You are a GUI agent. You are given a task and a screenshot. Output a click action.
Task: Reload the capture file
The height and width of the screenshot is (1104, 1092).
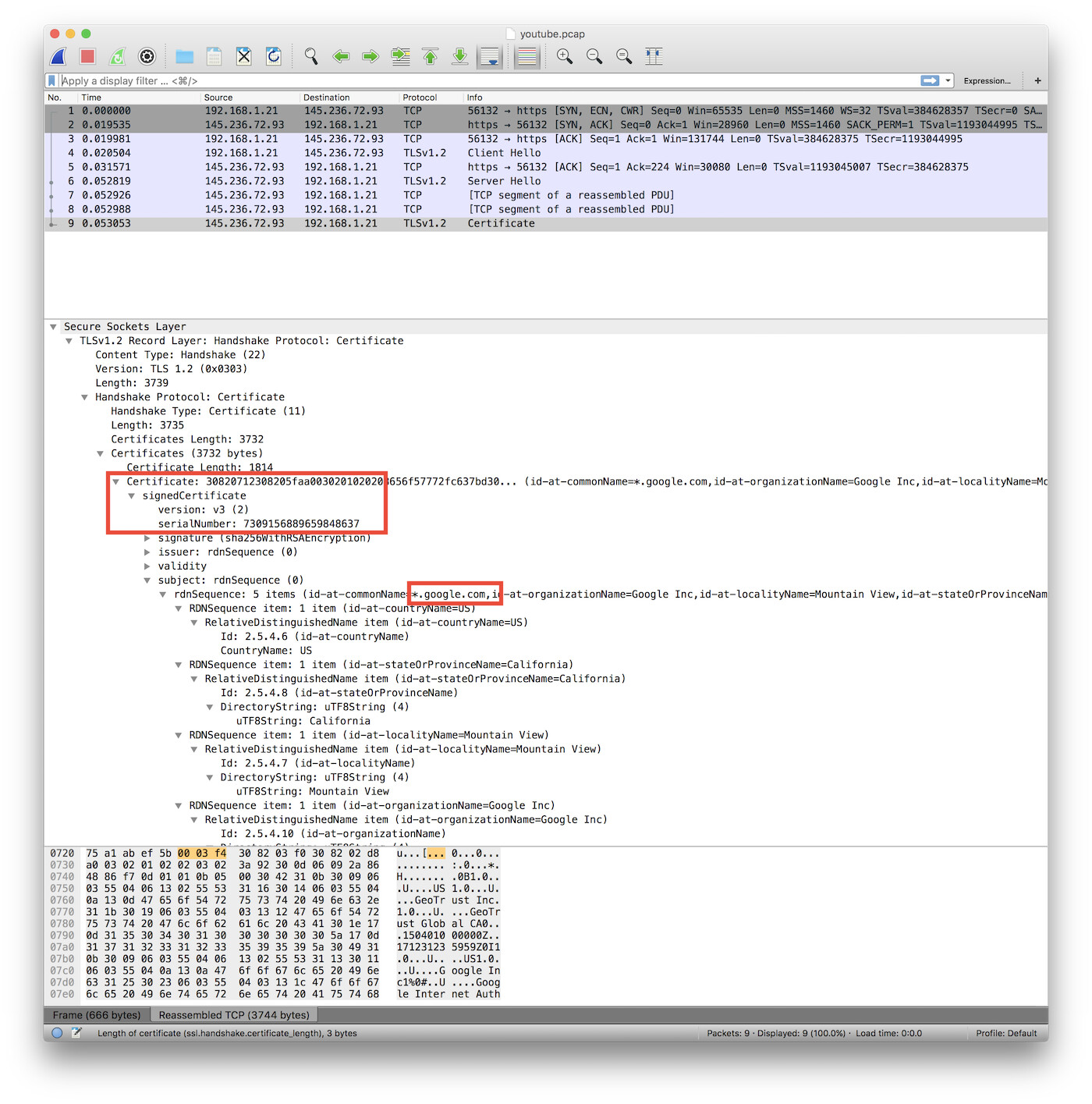pyautogui.click(x=273, y=56)
